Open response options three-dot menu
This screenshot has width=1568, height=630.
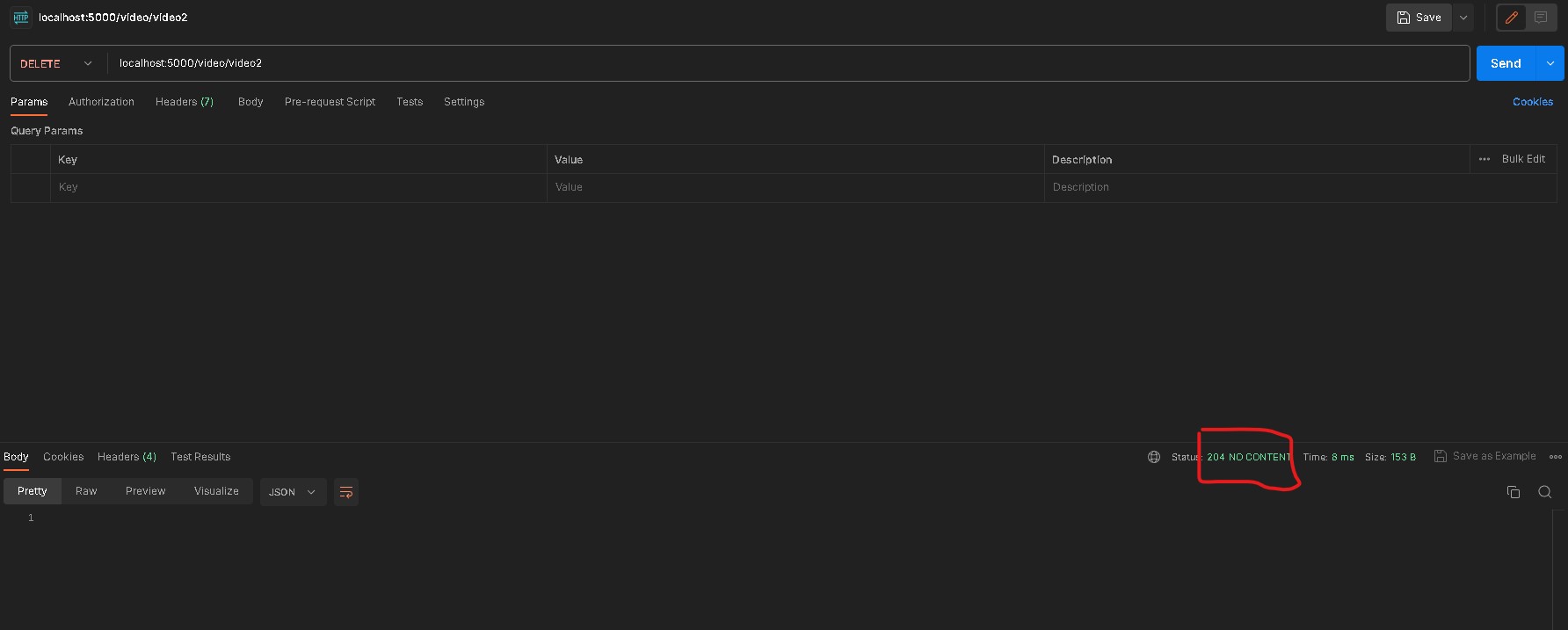coord(1556,457)
